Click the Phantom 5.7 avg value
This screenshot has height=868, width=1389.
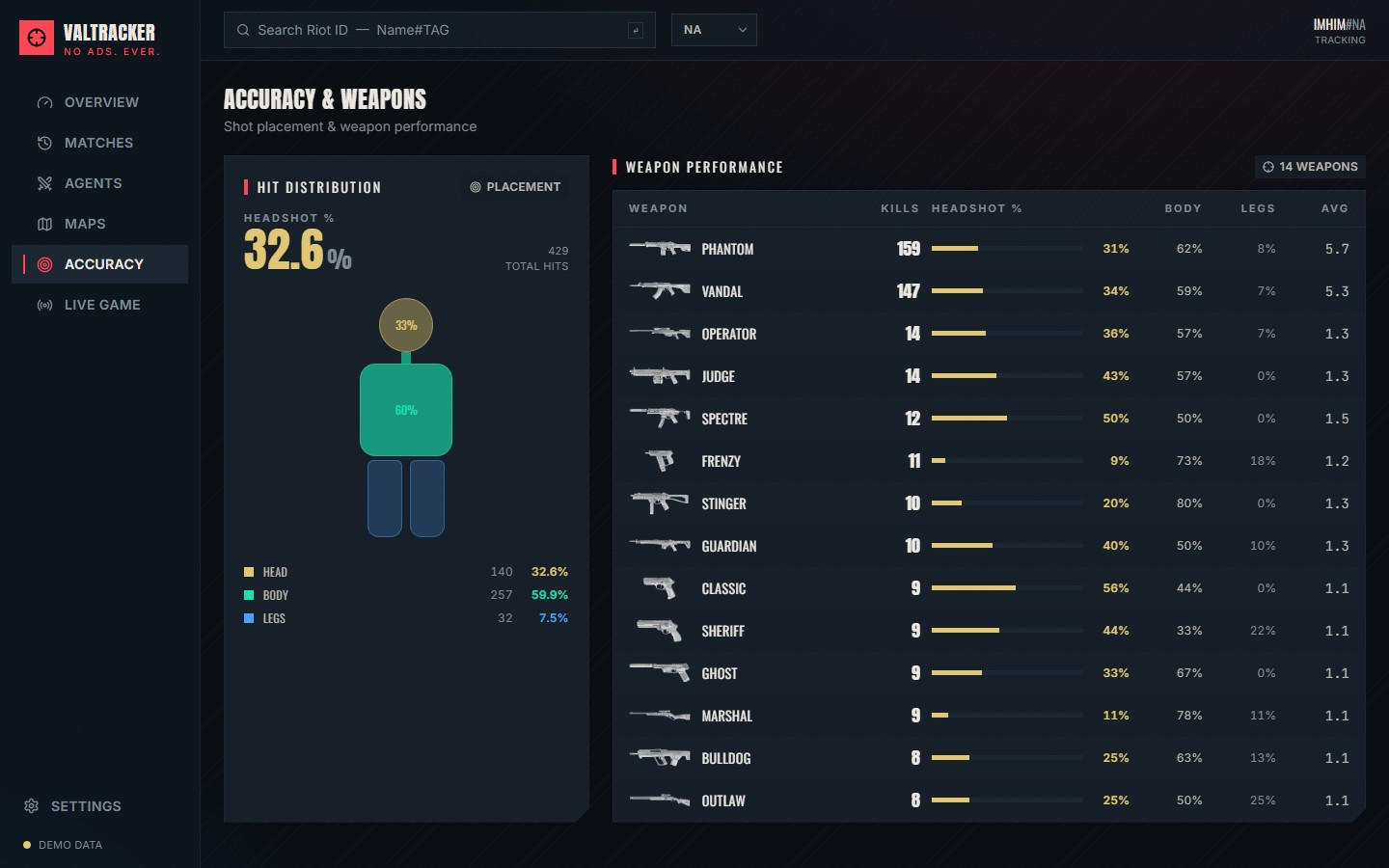tap(1337, 249)
